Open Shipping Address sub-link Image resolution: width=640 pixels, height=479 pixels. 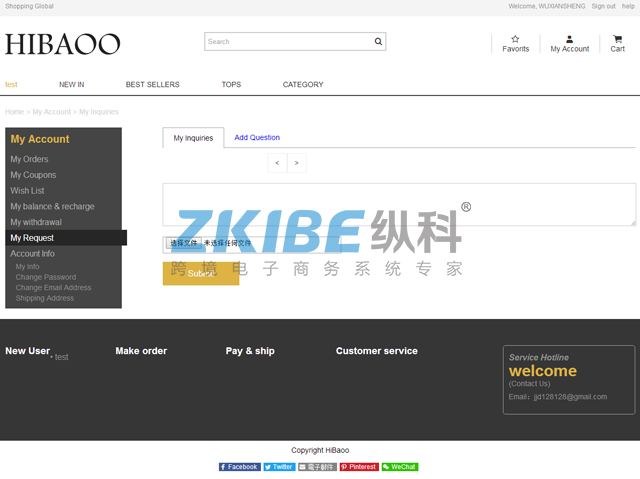[45, 298]
